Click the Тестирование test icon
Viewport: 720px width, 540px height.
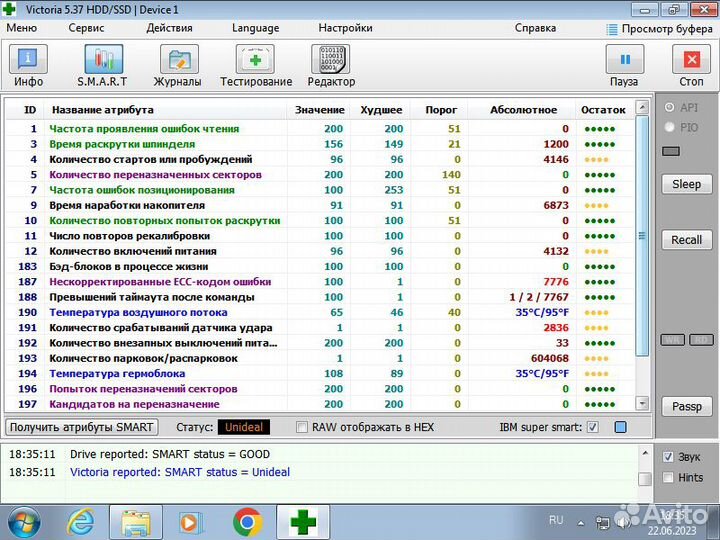click(x=256, y=60)
